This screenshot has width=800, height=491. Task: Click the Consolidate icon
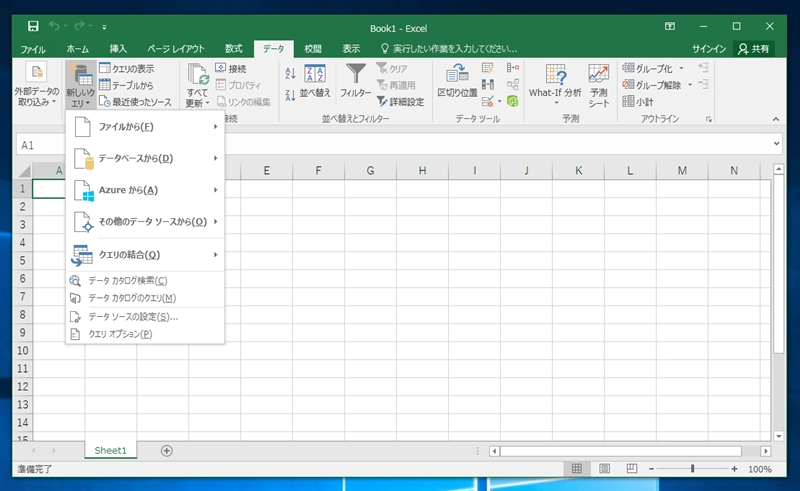[x=513, y=68]
